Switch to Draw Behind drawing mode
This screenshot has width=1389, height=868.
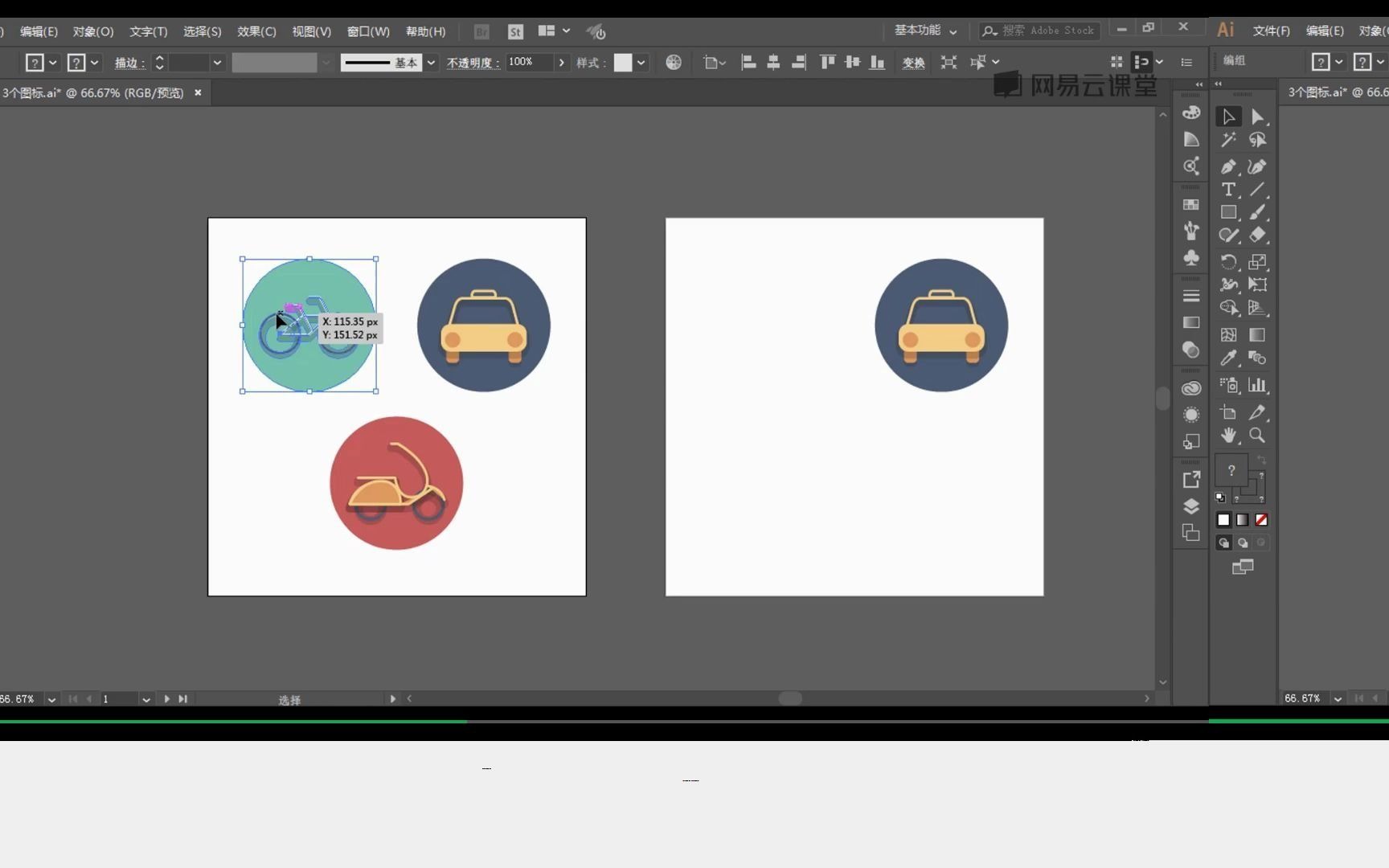(1242, 542)
